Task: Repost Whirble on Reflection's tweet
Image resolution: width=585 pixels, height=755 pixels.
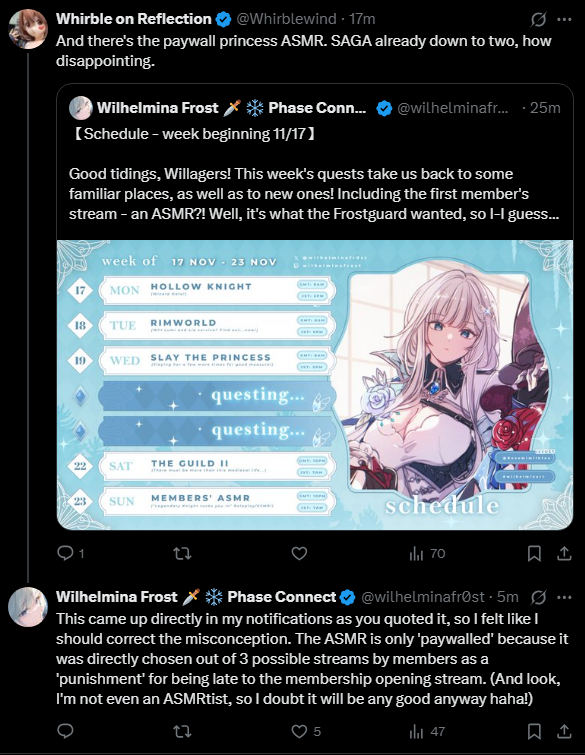Action: coord(182,554)
